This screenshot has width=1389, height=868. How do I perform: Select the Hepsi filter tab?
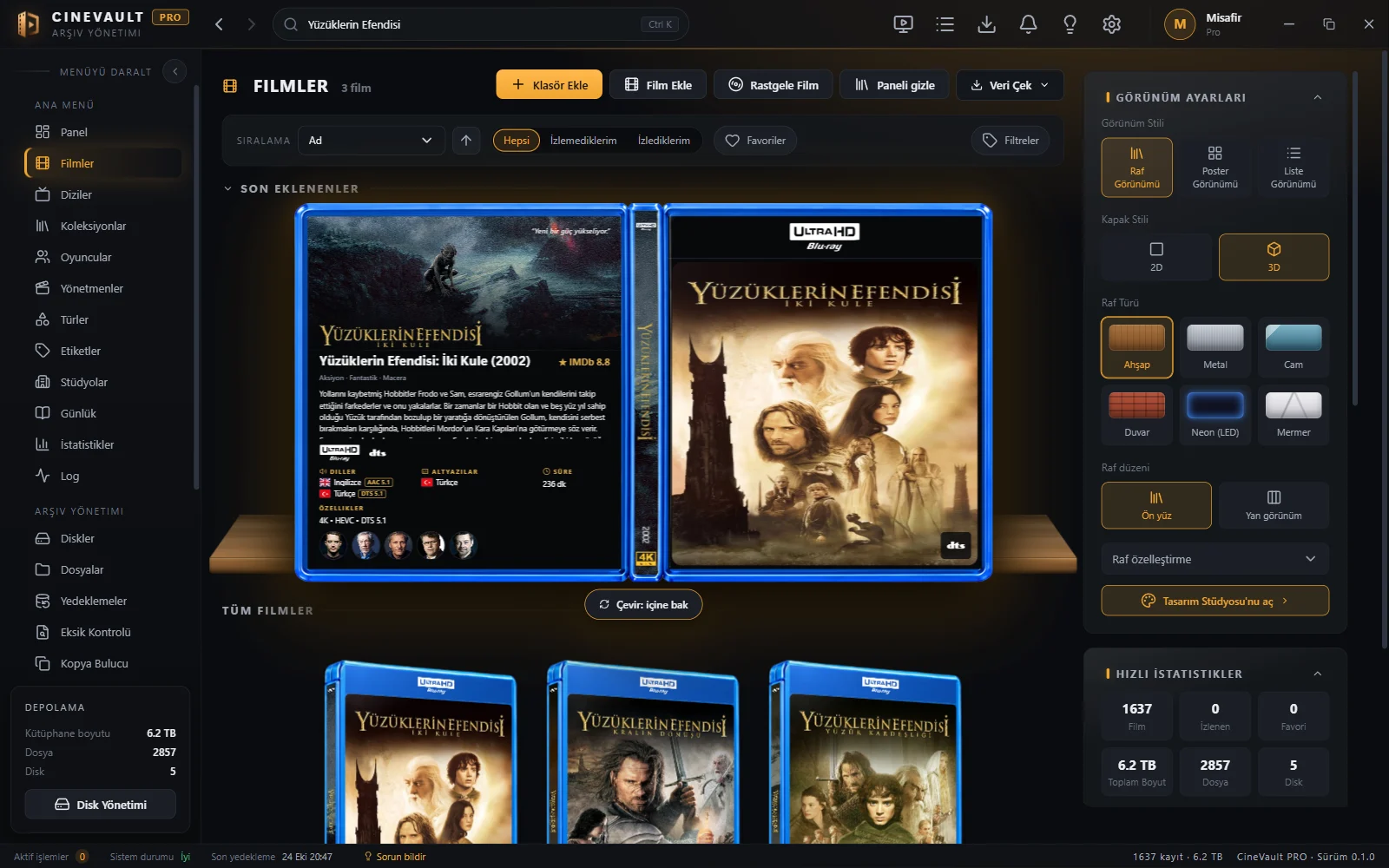517,141
